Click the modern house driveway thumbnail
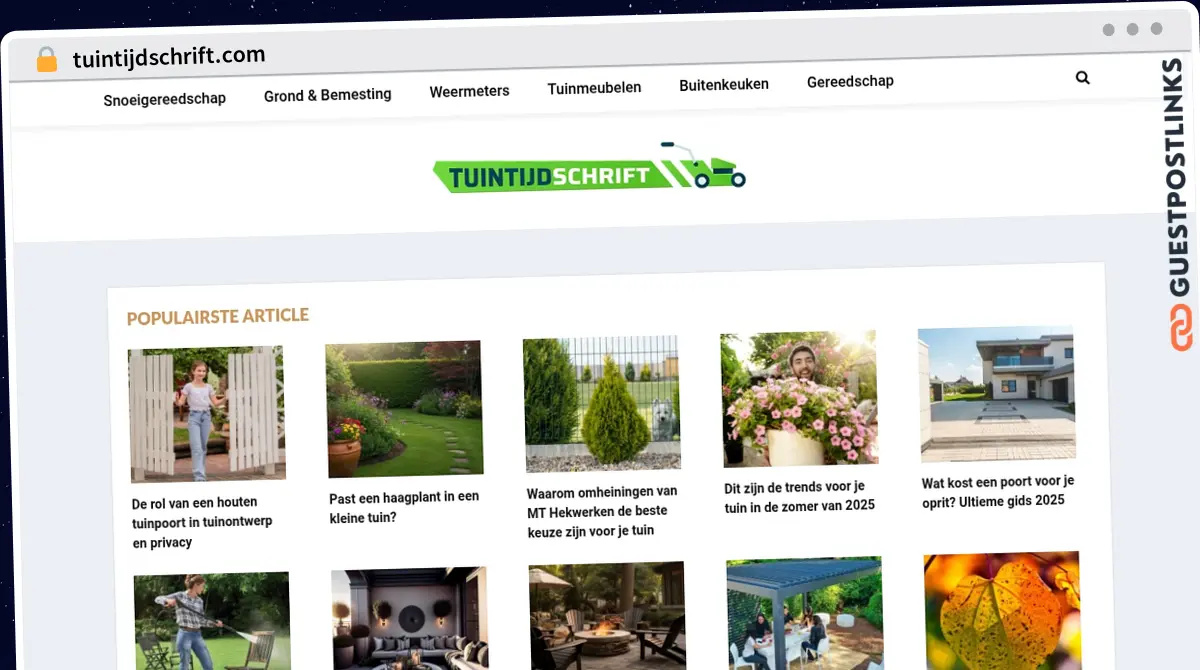The image size is (1200, 670). (x=997, y=394)
